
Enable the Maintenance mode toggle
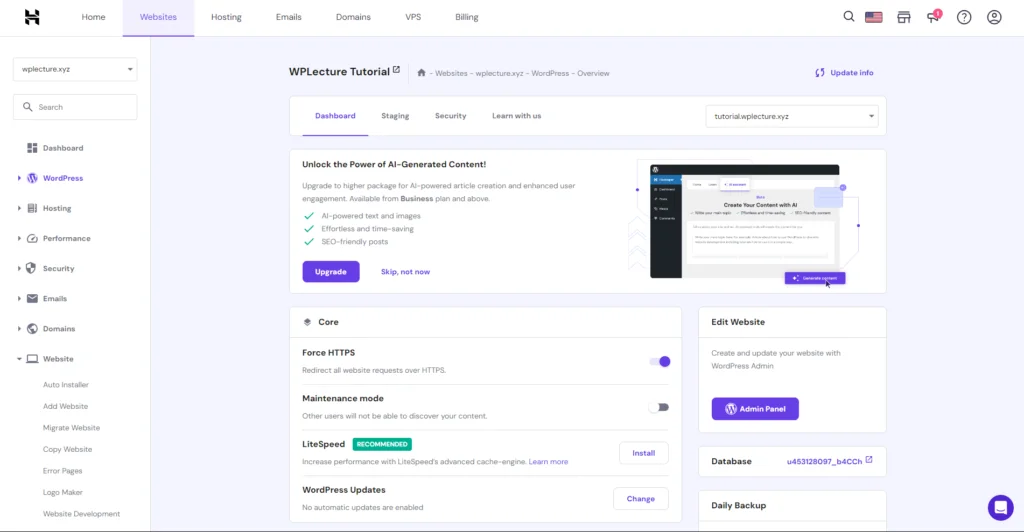click(x=659, y=407)
